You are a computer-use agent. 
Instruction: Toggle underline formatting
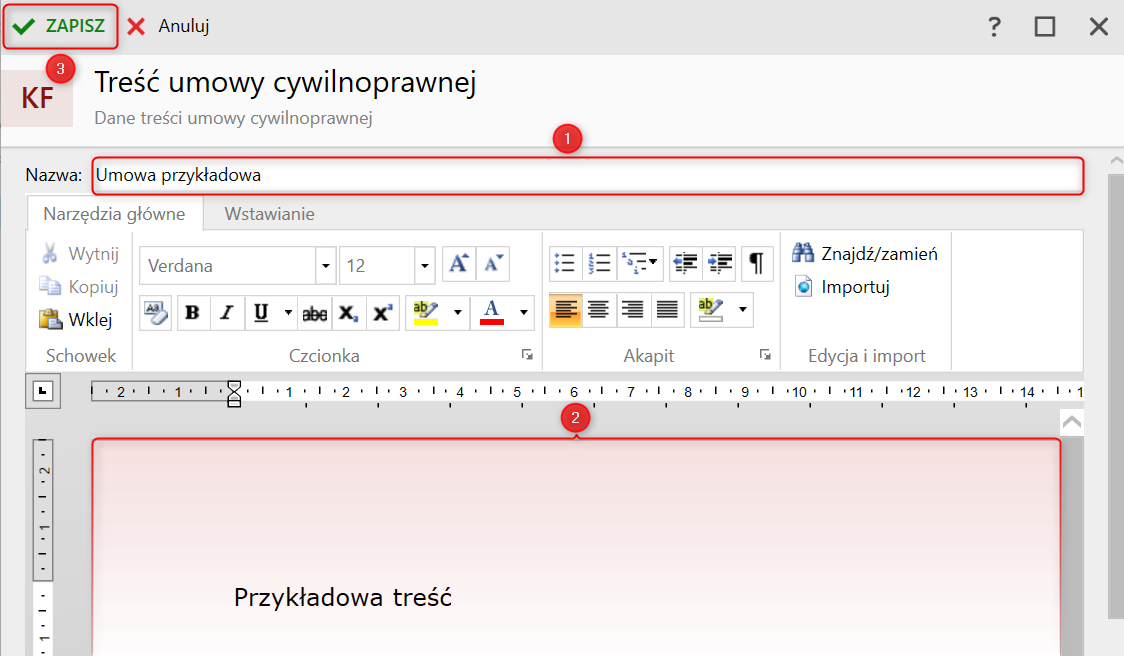261,313
